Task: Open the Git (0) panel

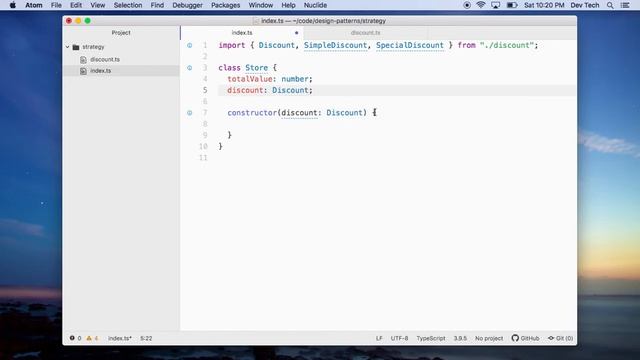Action: 560,338
